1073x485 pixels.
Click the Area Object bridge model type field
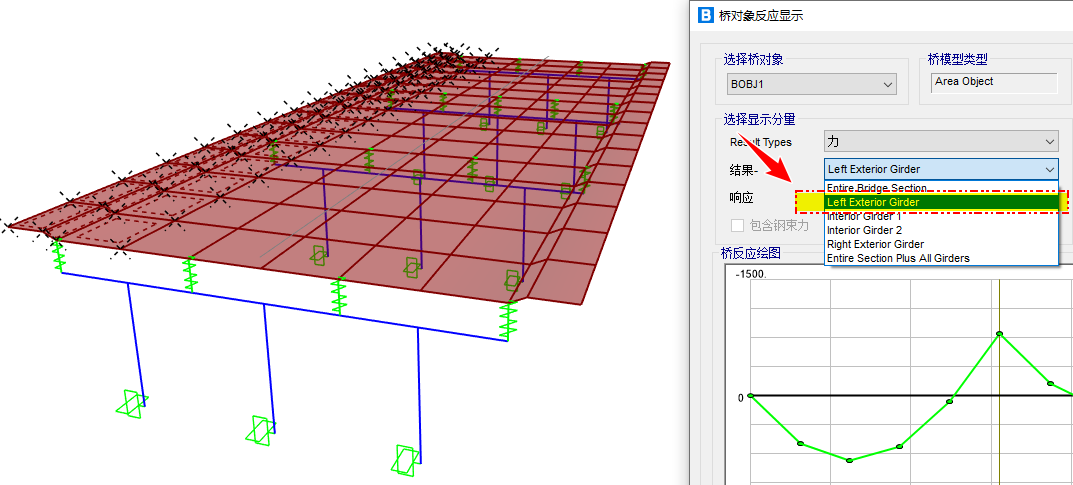pyautogui.click(x=992, y=83)
